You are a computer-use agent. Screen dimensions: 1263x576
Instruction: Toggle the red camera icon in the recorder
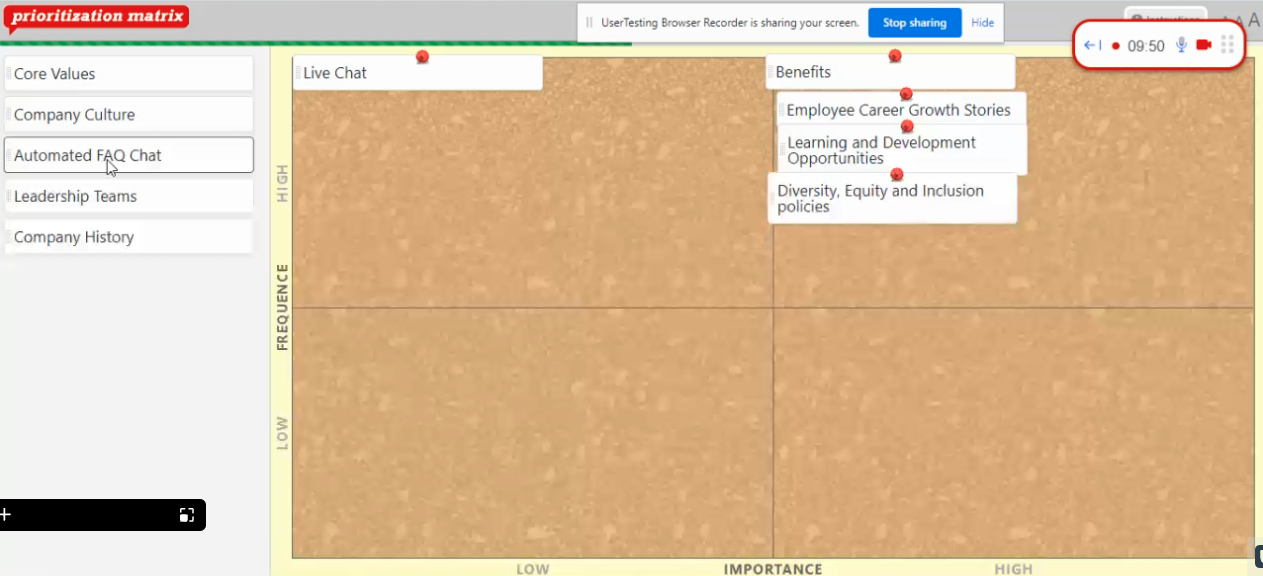coord(1204,45)
